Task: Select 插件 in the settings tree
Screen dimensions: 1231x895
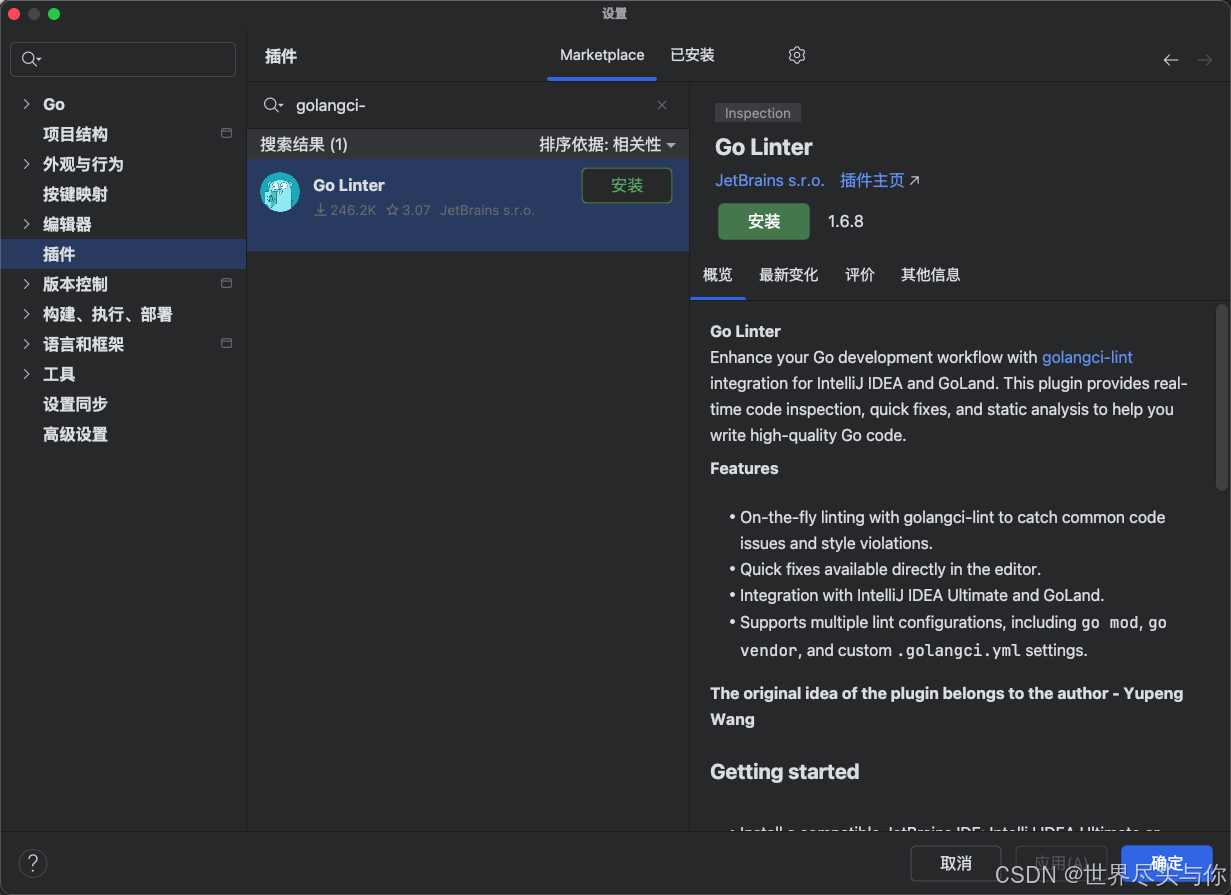Action: [123, 254]
